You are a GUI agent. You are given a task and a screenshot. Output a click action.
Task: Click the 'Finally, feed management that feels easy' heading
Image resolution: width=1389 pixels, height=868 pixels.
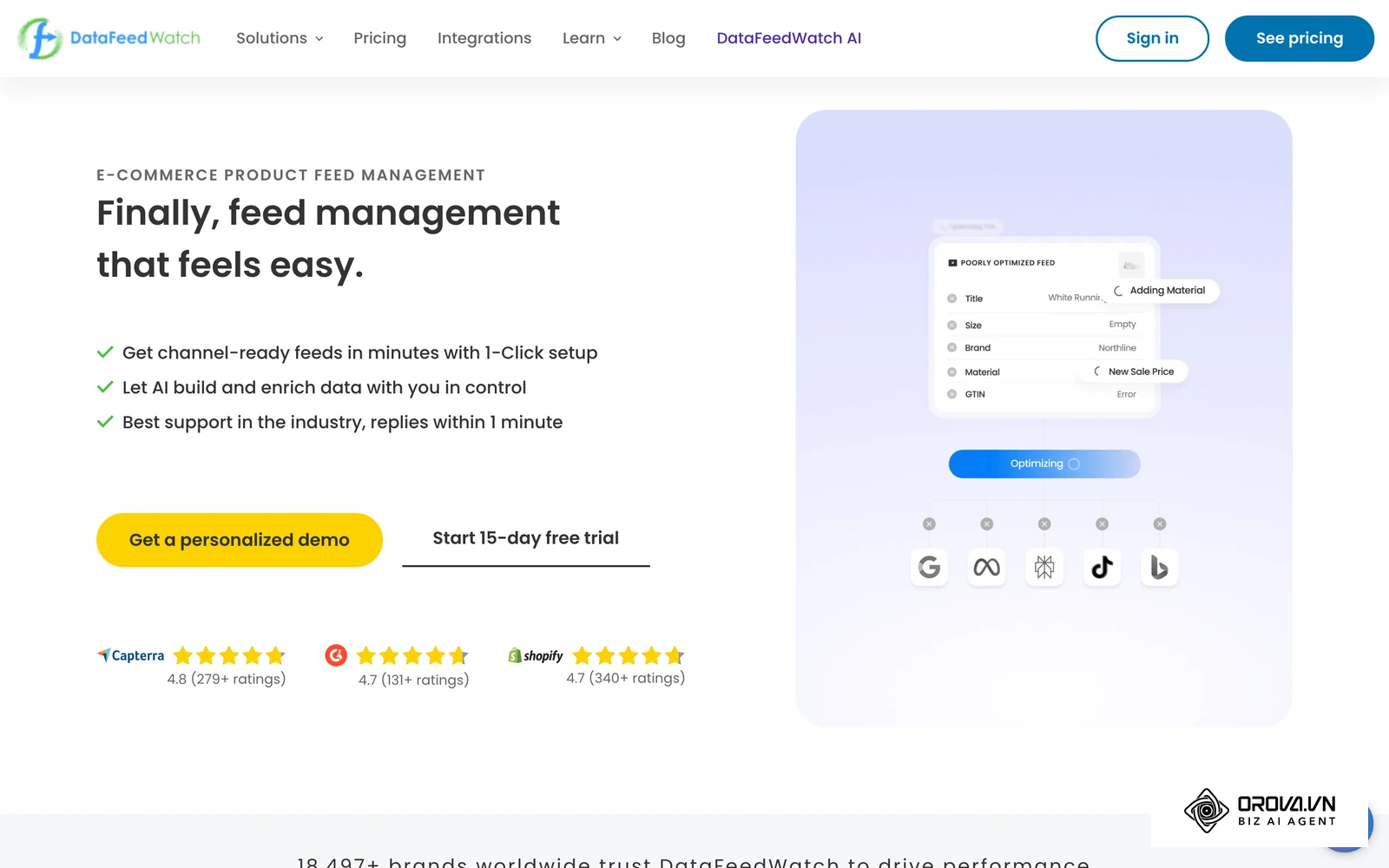328,239
